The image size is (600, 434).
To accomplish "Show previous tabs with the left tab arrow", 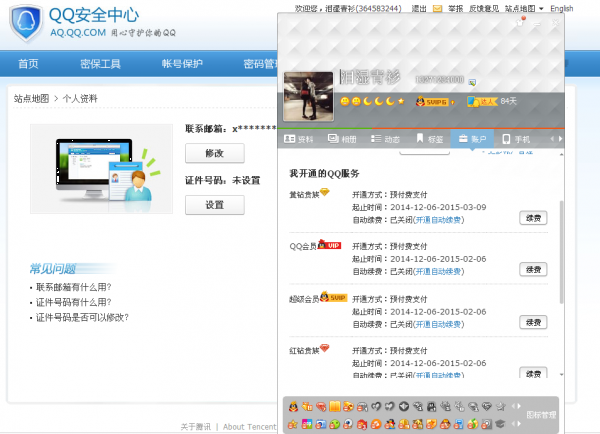I will (x=552, y=139).
